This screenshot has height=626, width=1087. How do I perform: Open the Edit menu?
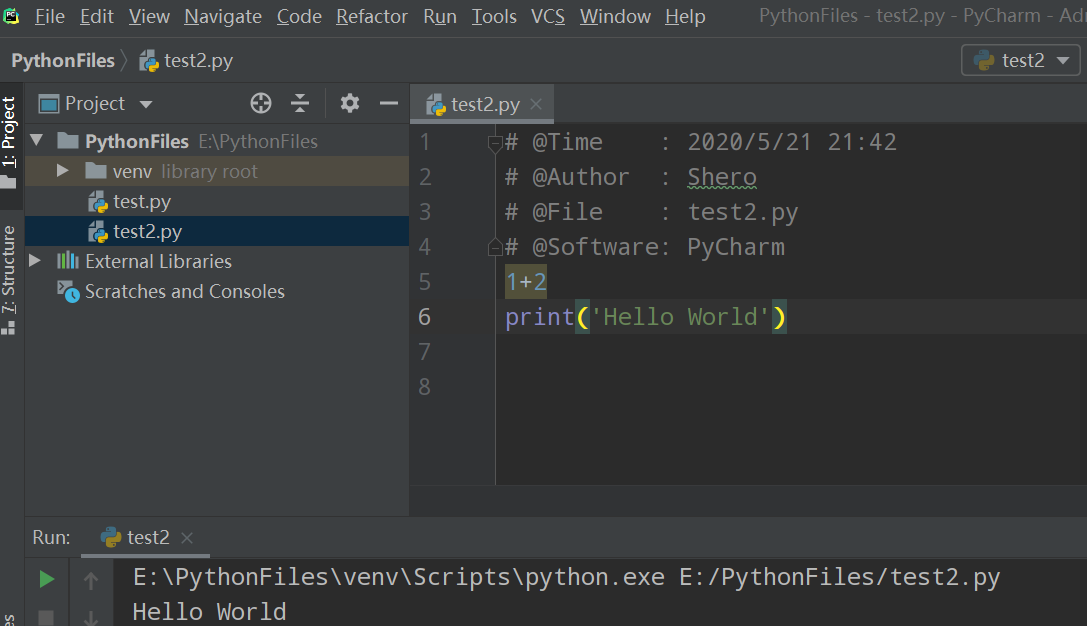96,16
